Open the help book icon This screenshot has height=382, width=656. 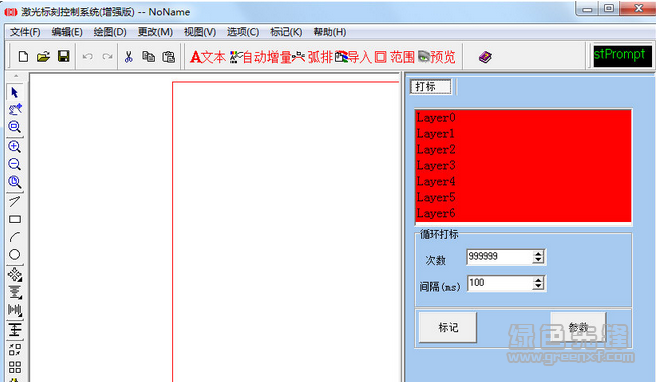coord(485,56)
